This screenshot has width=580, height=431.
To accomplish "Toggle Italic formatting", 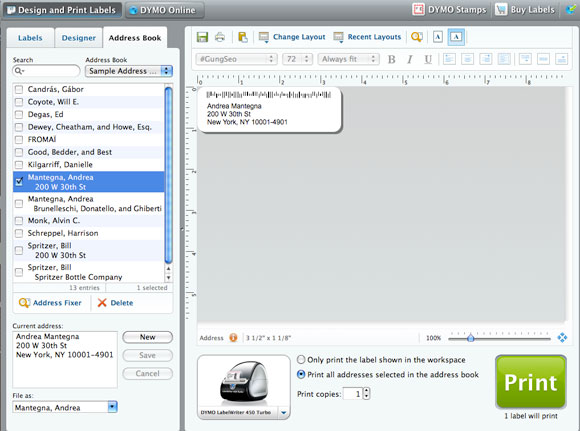I will pos(409,59).
